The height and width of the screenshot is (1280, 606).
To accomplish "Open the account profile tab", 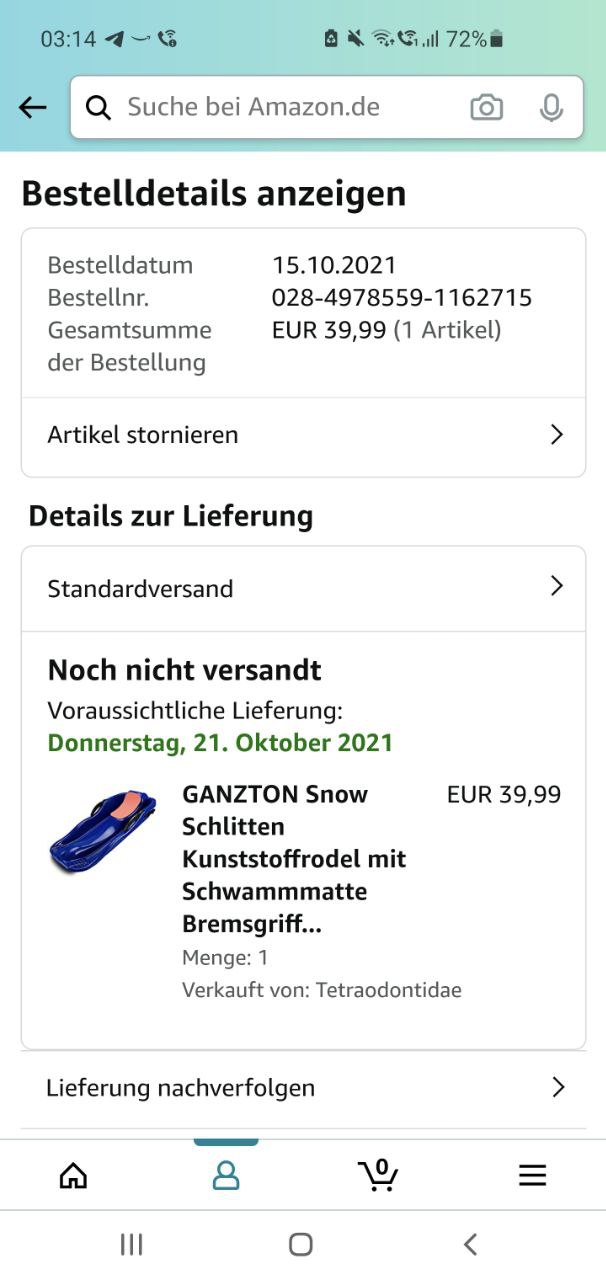I will coord(226,1175).
